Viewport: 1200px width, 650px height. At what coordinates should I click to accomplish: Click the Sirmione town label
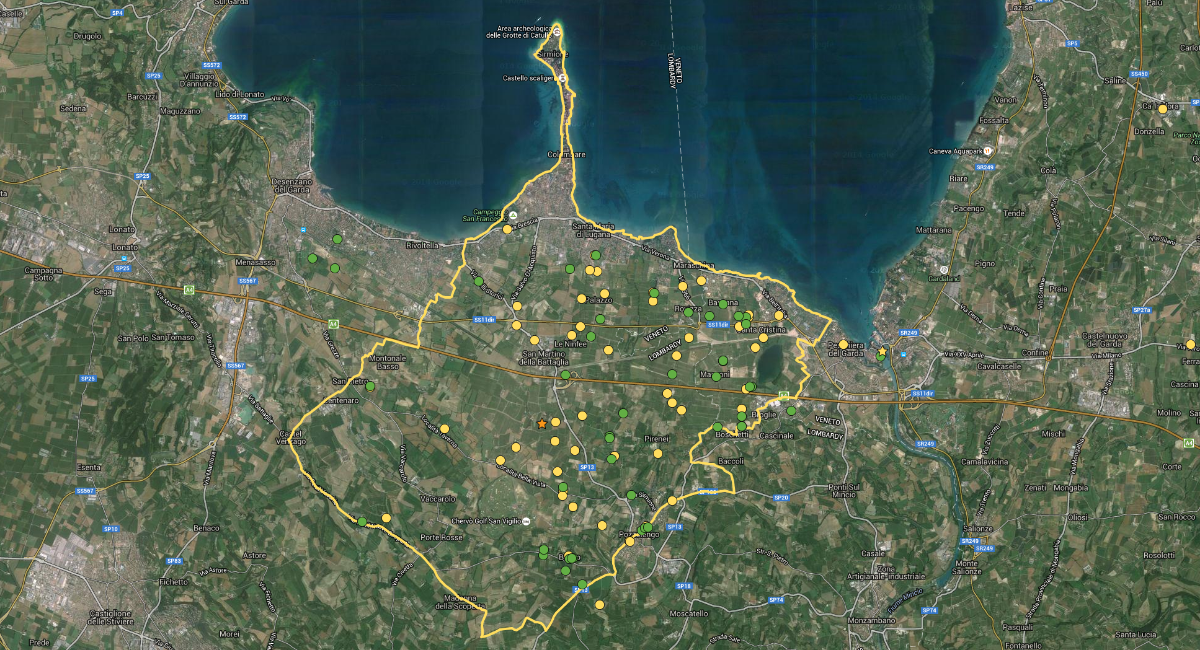[552, 54]
